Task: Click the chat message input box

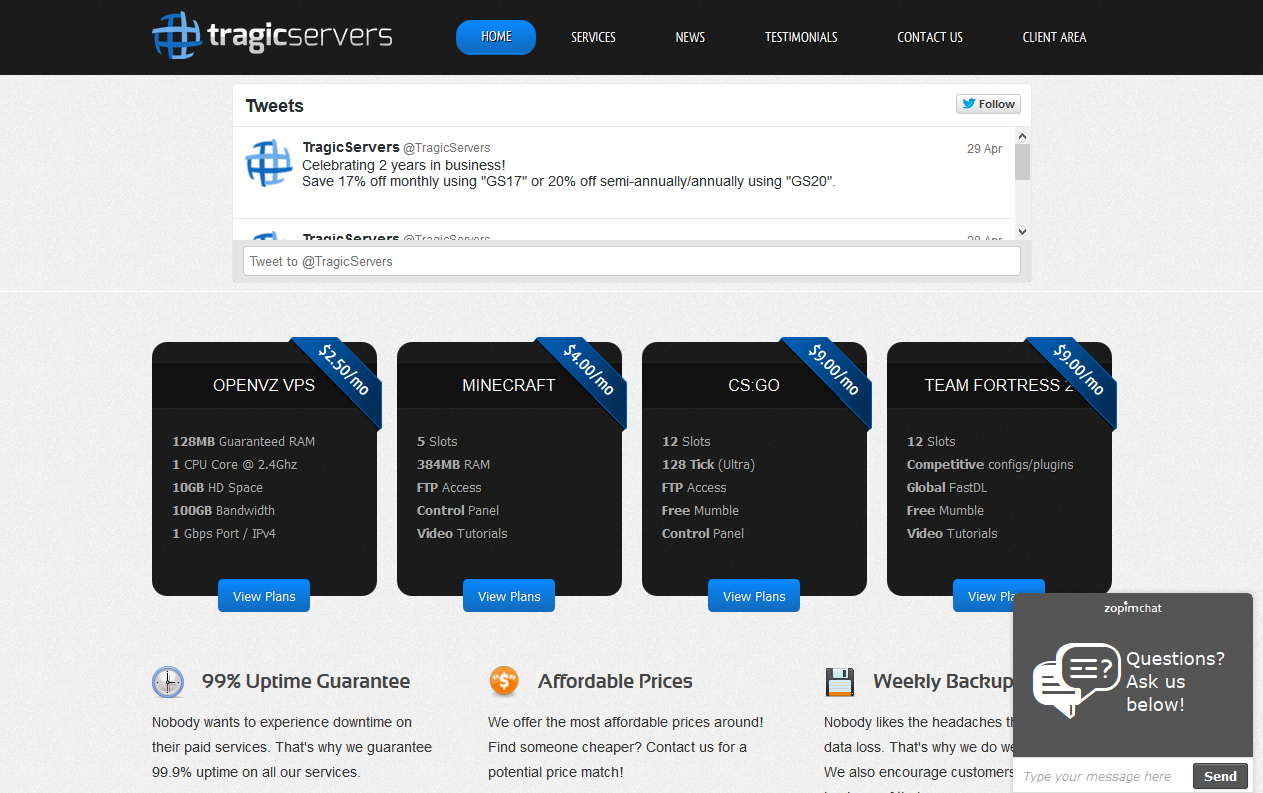Action: point(1103,776)
